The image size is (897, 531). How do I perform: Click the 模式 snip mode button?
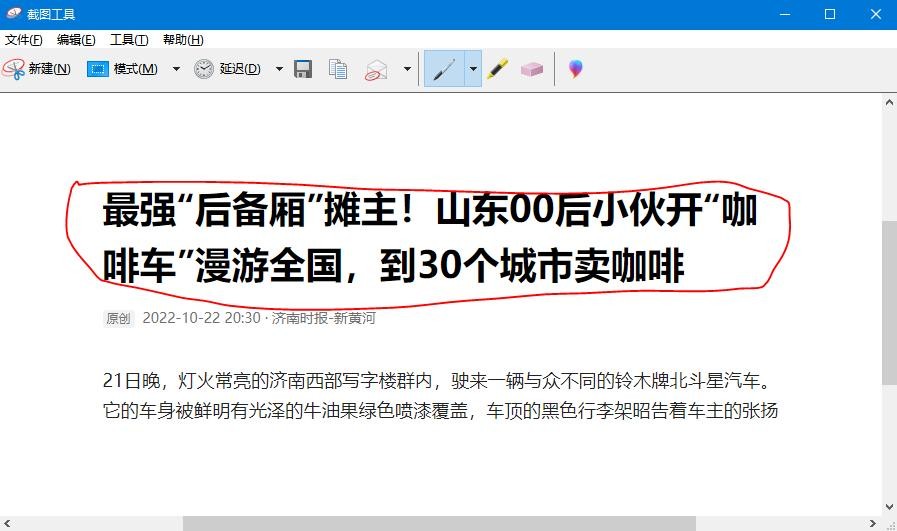pyautogui.click(x=123, y=69)
